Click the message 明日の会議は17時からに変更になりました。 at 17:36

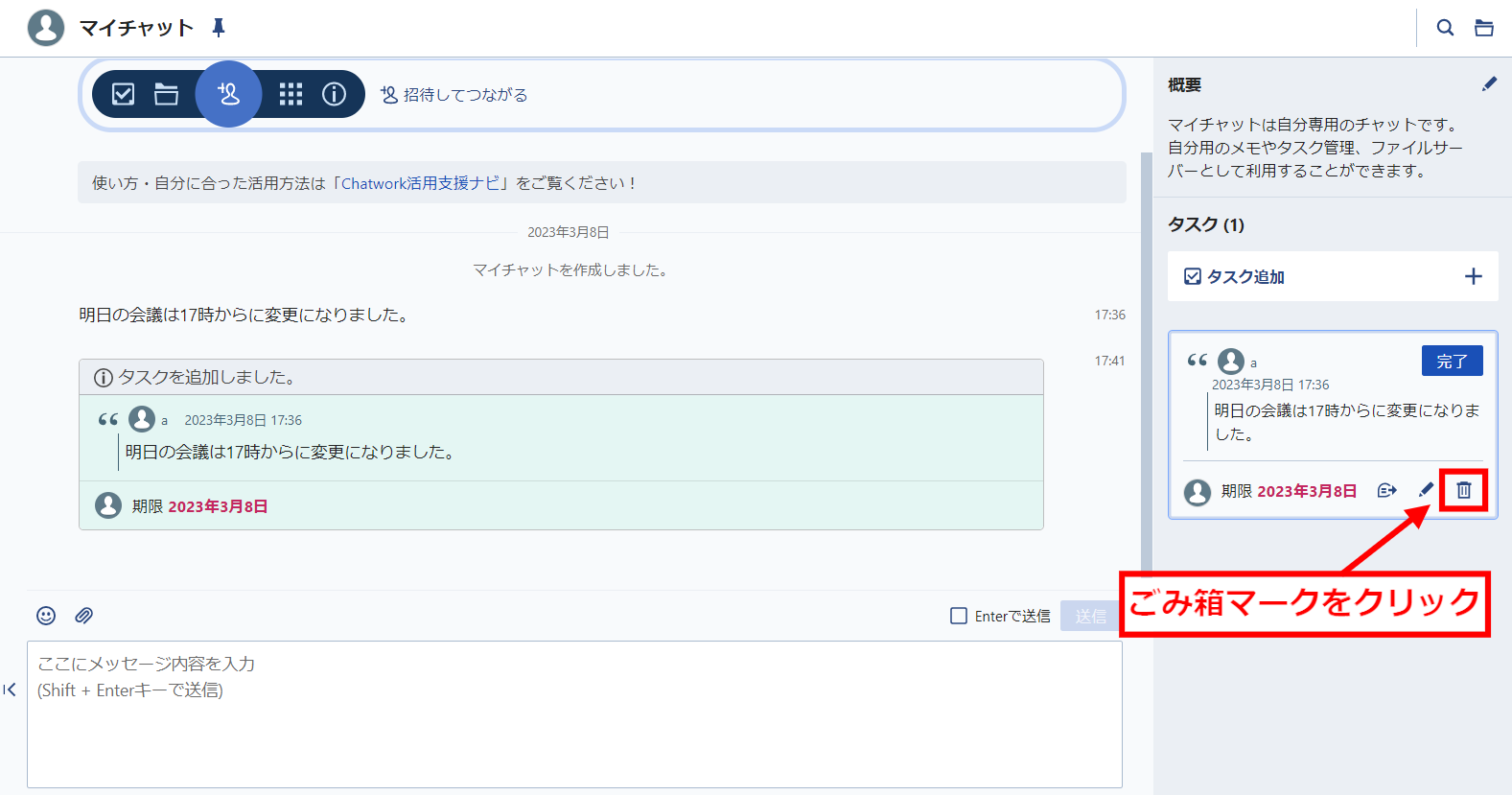click(x=245, y=315)
